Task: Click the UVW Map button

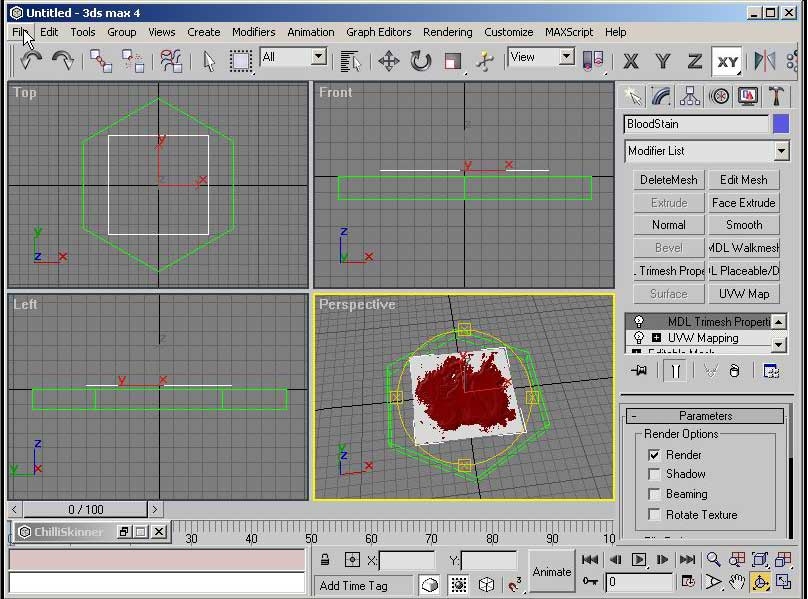Action: [743, 294]
